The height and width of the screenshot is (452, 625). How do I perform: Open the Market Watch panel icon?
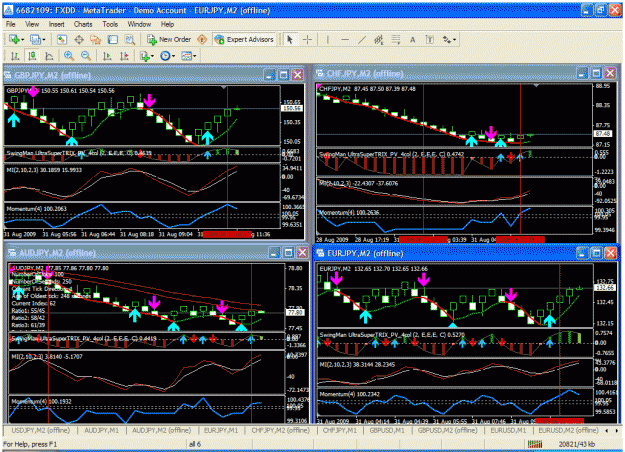[62, 39]
